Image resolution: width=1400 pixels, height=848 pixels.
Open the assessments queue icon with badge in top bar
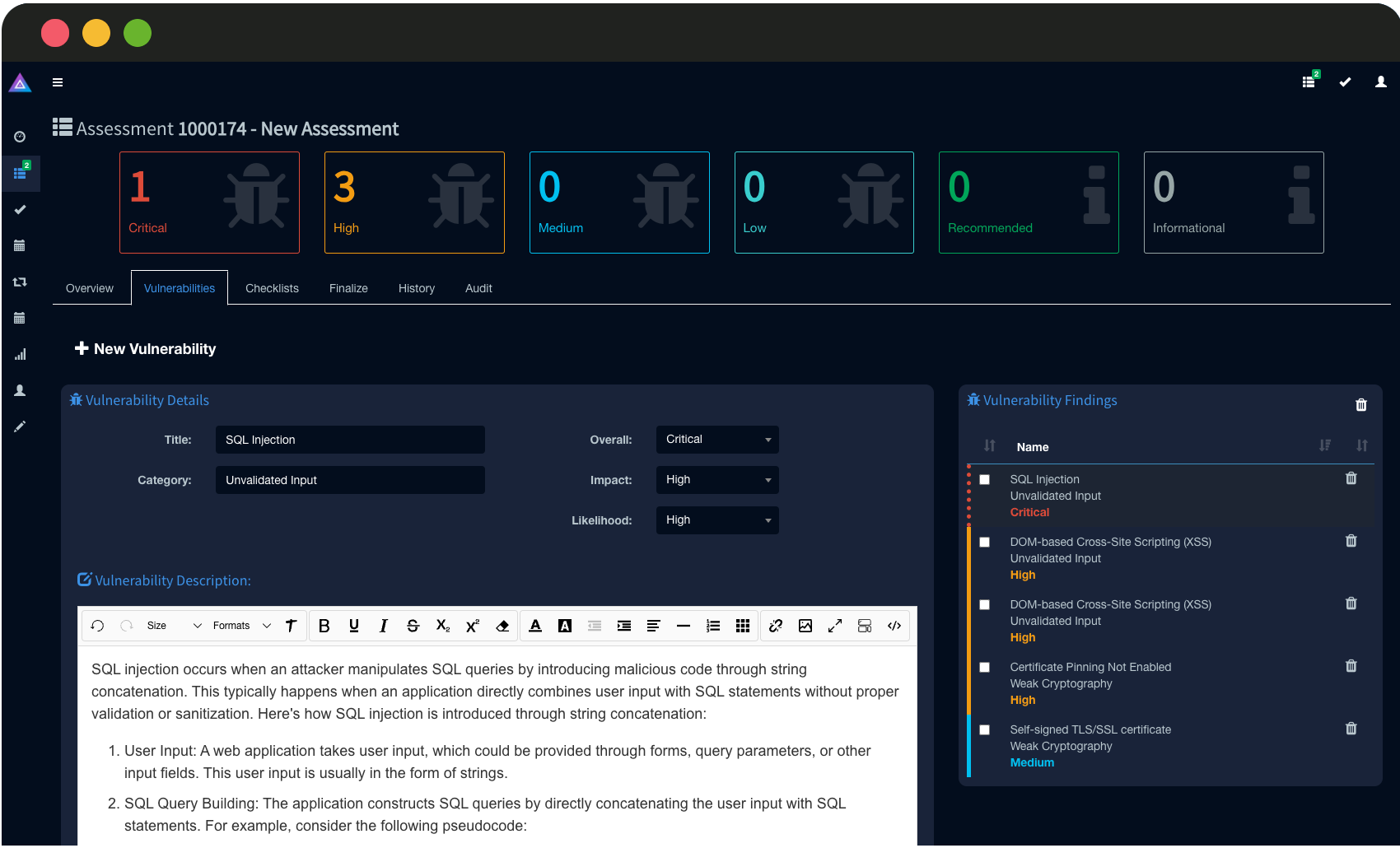click(1310, 81)
